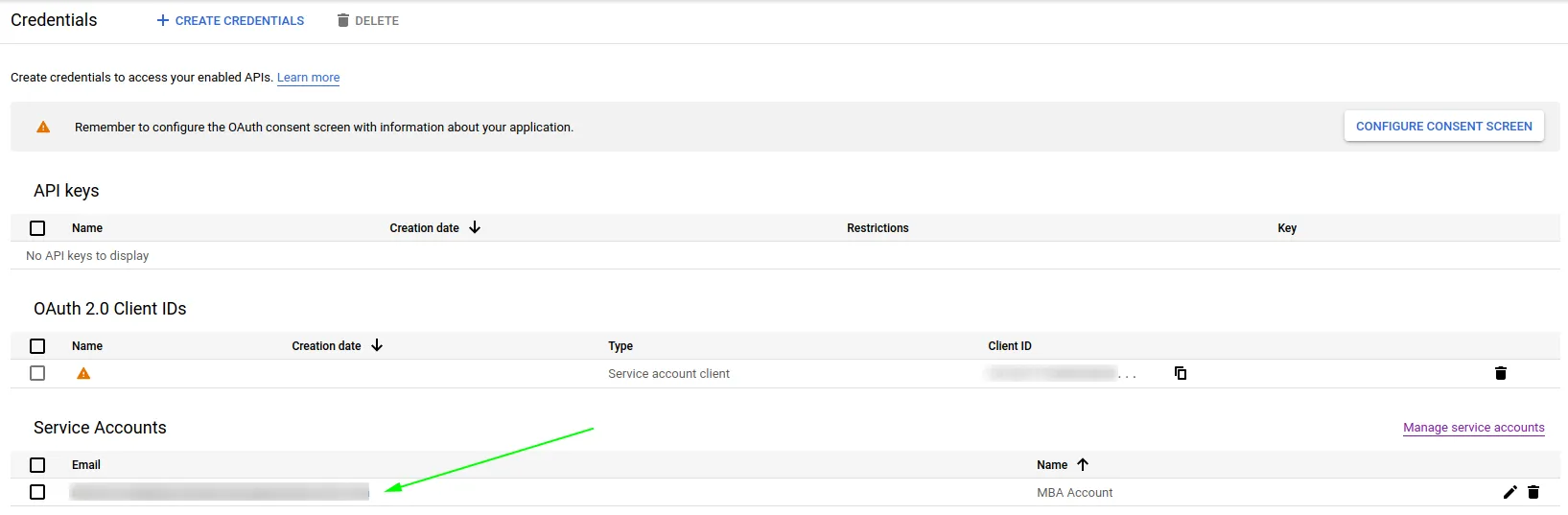Delete the MBA Account service account
Viewport: 1568px width, 515px height.
coord(1533,492)
